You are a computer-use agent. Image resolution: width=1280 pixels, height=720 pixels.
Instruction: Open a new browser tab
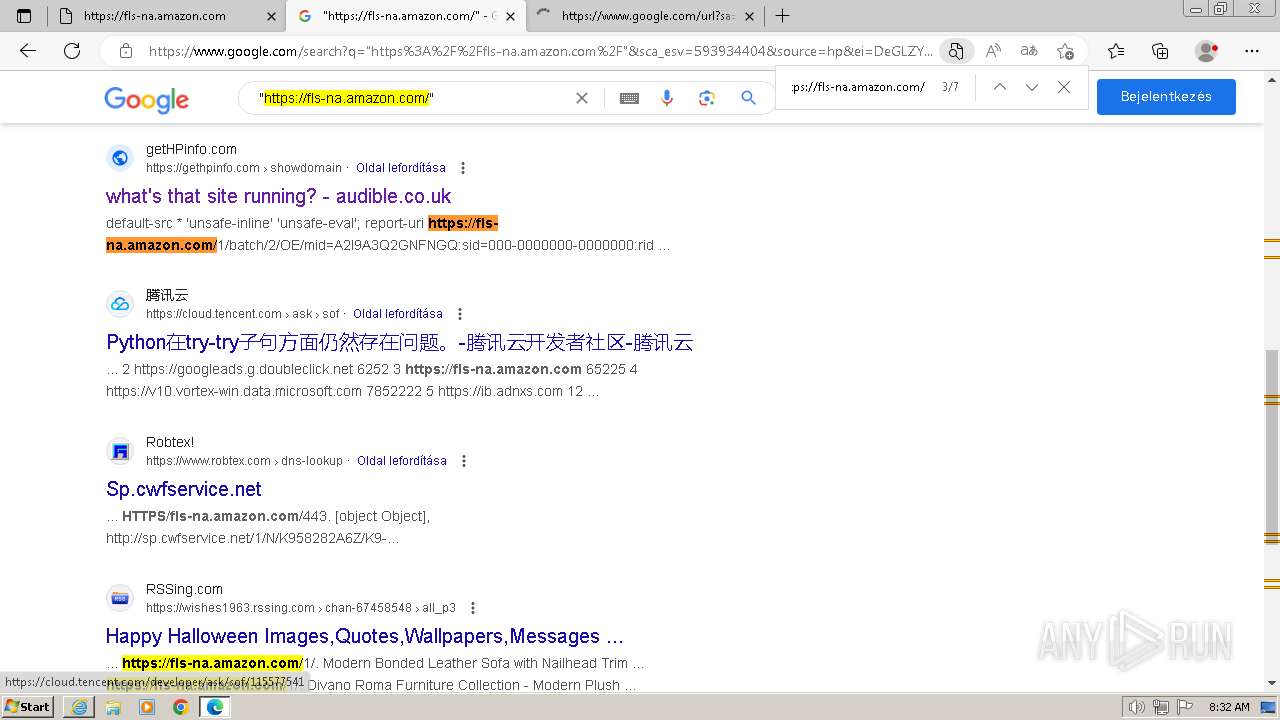[783, 16]
